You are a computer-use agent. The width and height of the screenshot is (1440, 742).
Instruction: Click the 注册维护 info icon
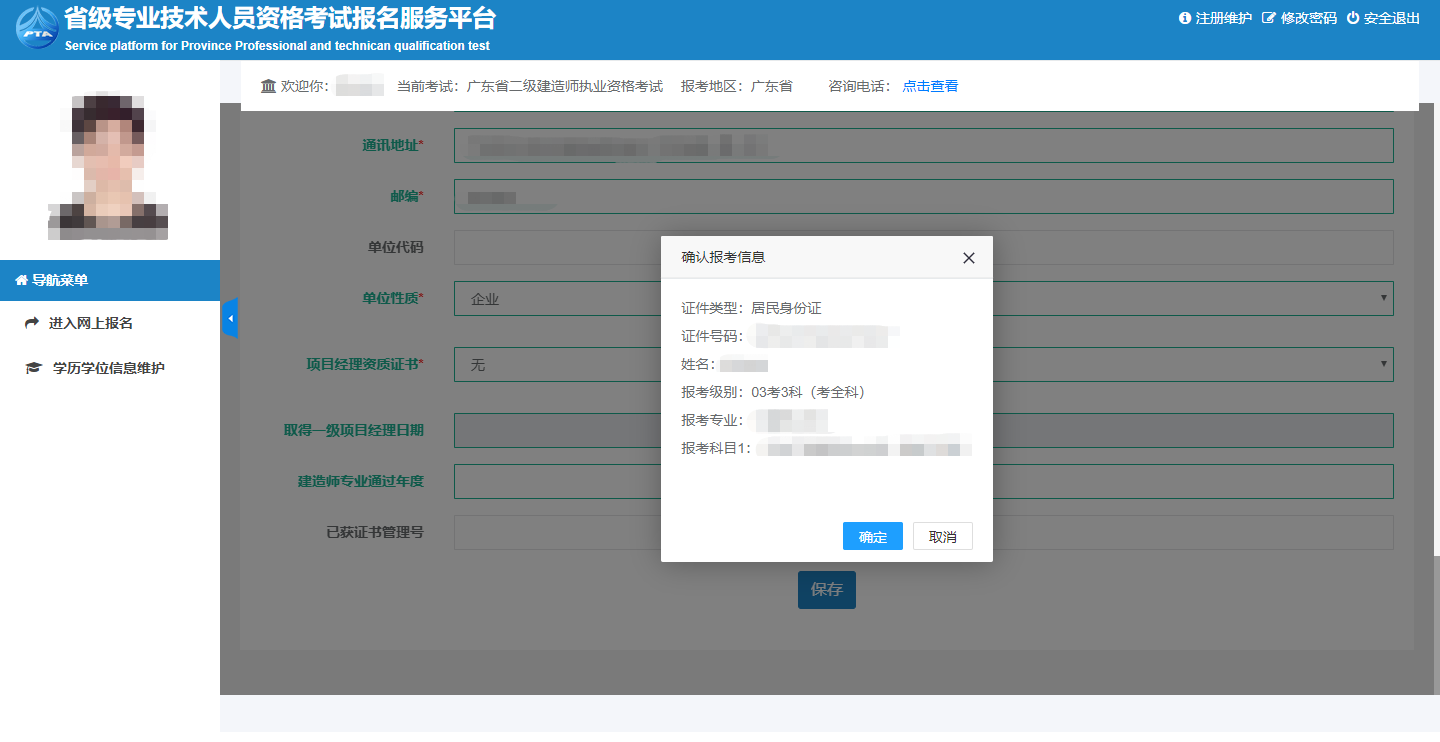pyautogui.click(x=1185, y=18)
